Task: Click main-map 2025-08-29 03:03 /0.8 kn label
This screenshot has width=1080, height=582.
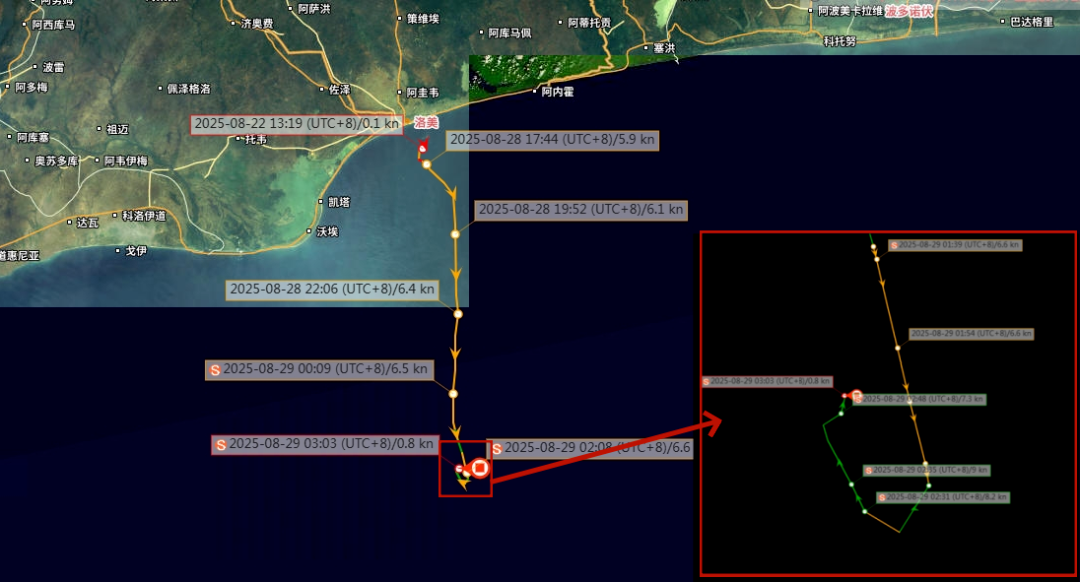Action: tap(325, 444)
